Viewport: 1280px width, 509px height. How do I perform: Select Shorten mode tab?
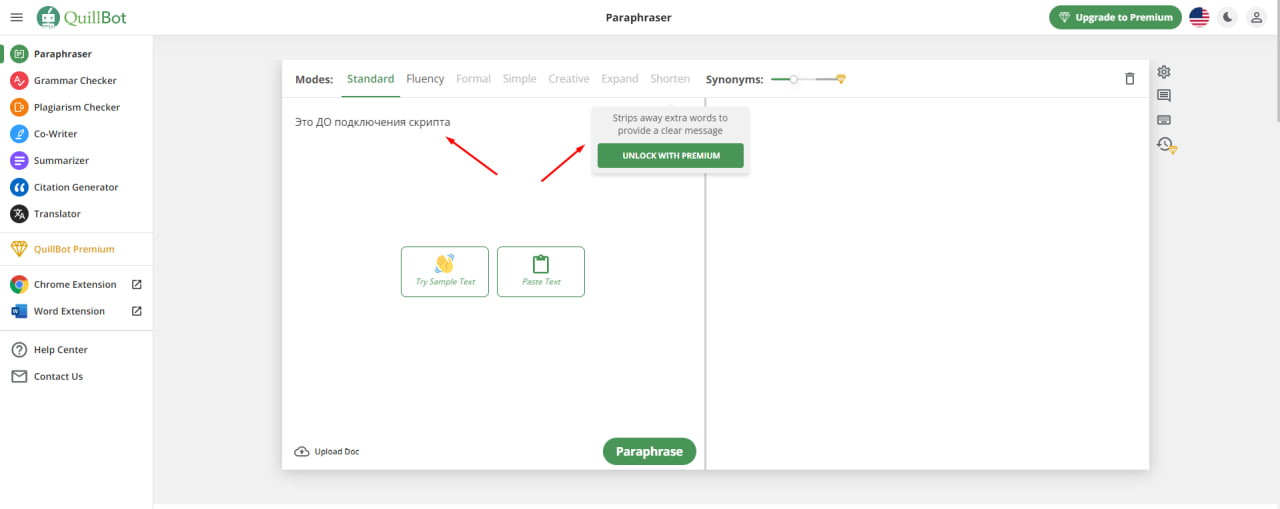pyautogui.click(x=670, y=79)
